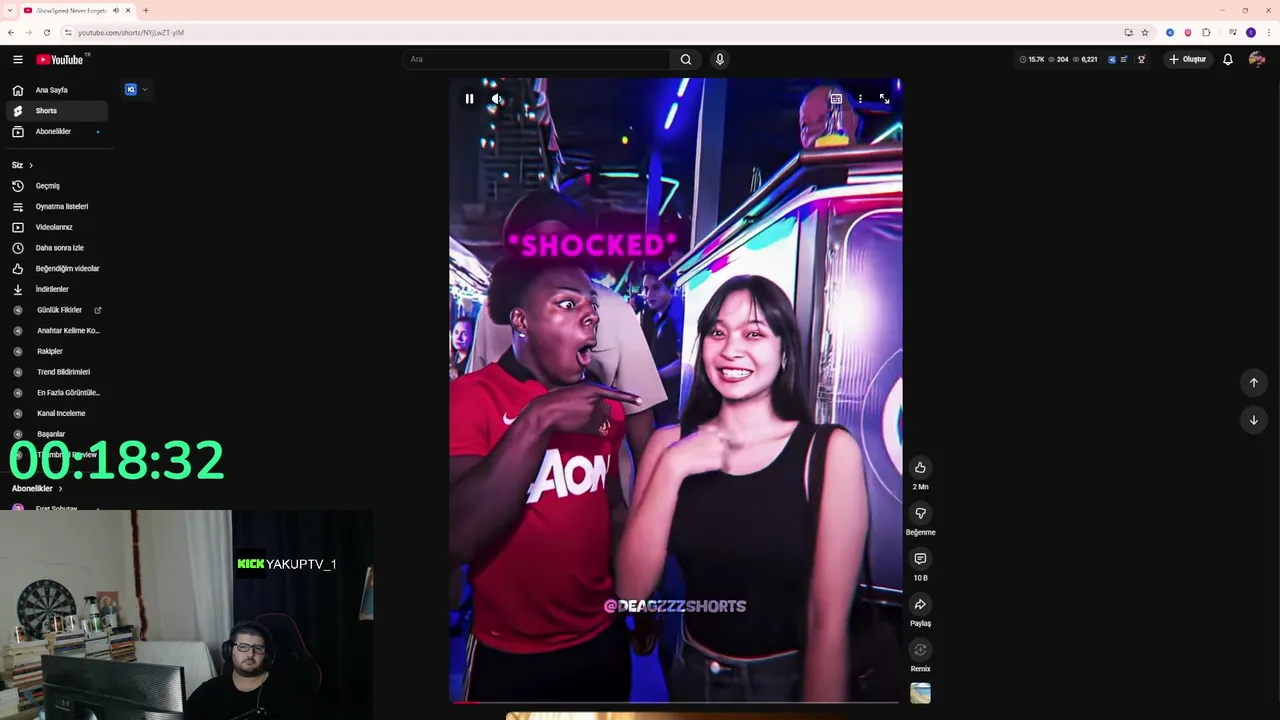Screen dimensions: 1280x720
Task: Mute the Short's volume icon
Action: pyautogui.click(x=497, y=99)
